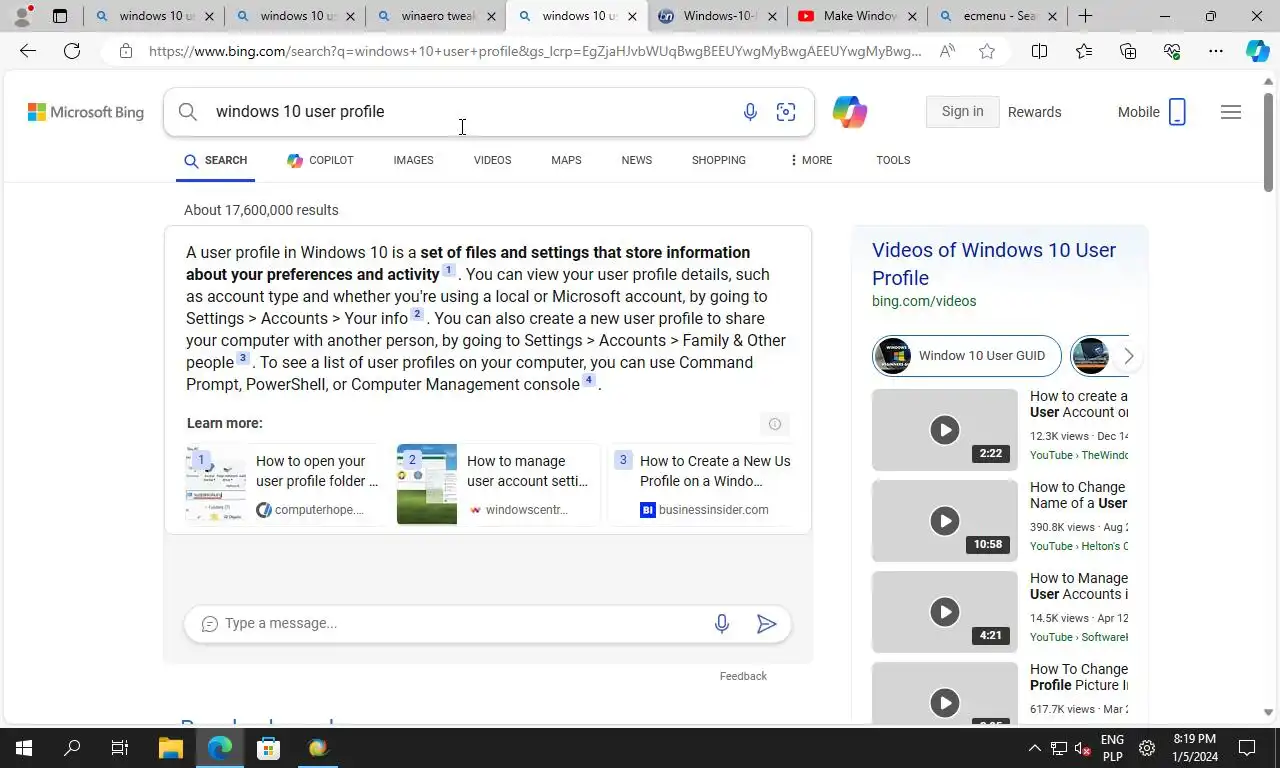1280x768 pixels.
Task: Click the page vertical scrollbar thumb
Action: point(1268,142)
